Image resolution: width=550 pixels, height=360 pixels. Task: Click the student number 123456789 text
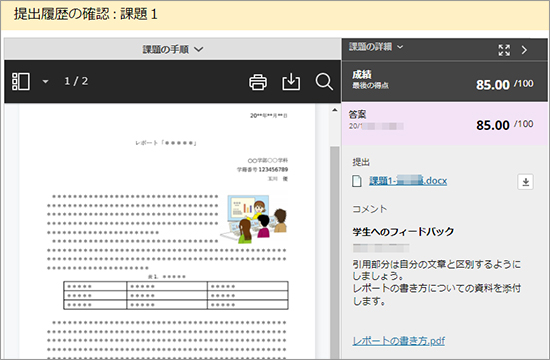(x=273, y=169)
